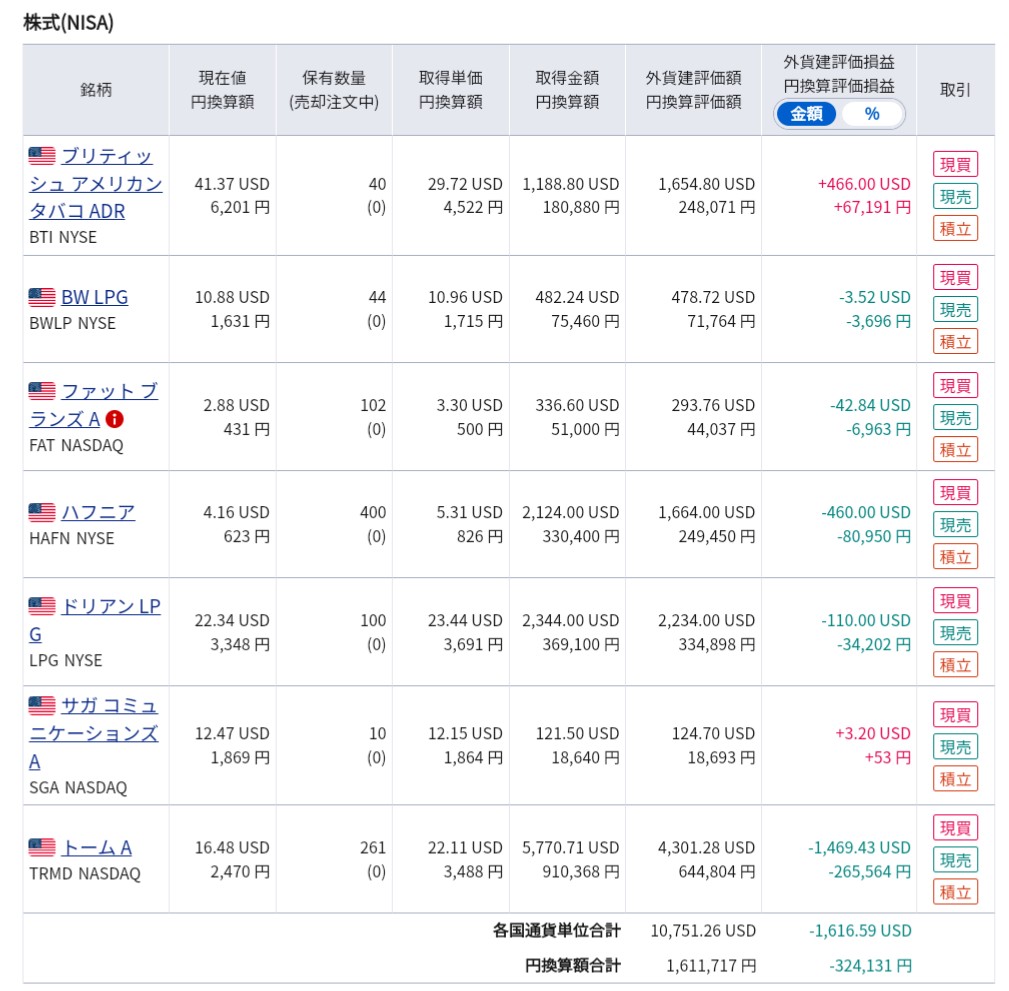Click 現買 button for TRMD row
1009x991 pixels.
955,828
